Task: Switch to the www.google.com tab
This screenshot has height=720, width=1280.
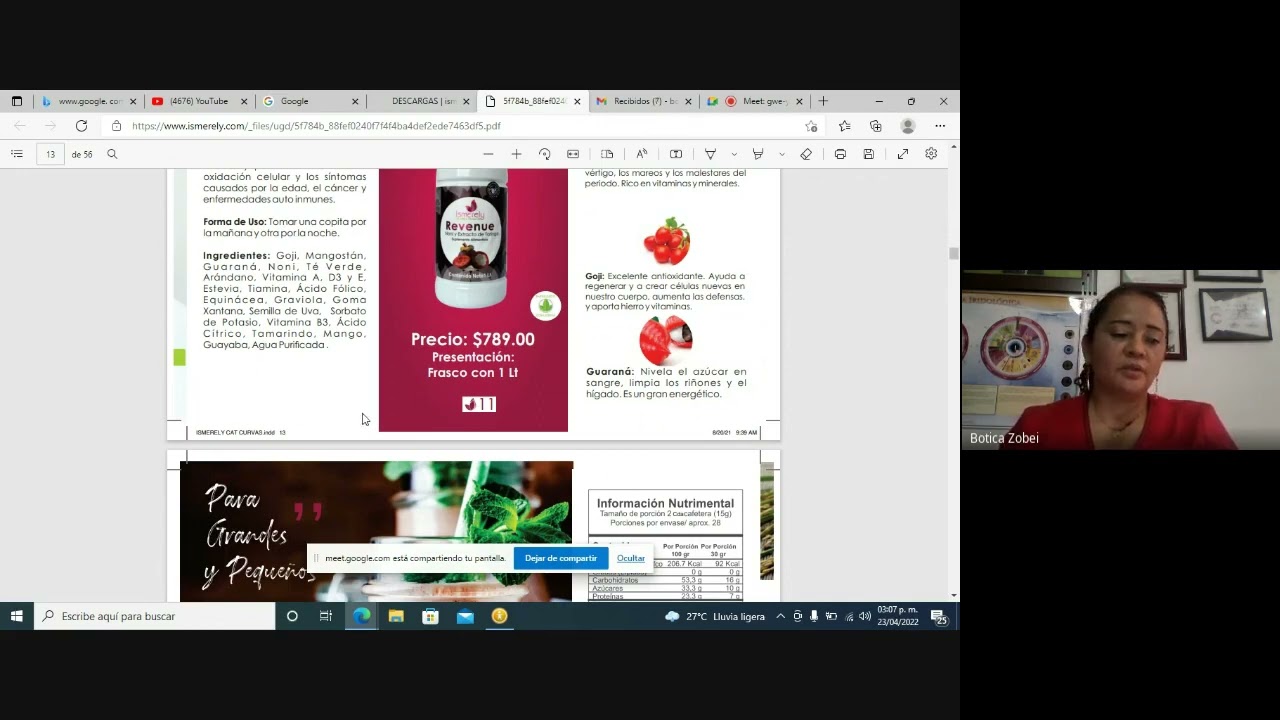Action: point(88,101)
